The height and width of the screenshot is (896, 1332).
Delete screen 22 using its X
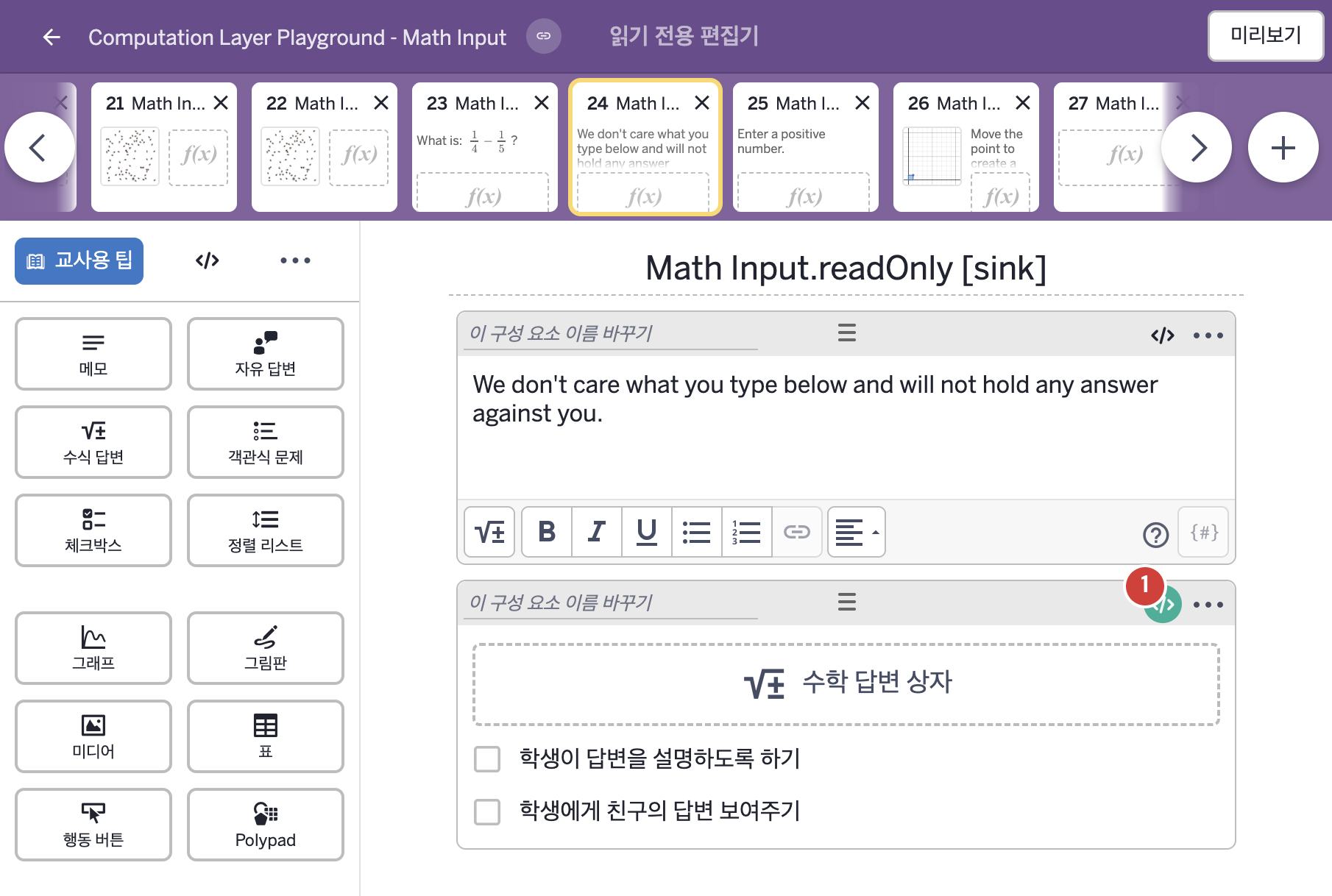coord(381,103)
